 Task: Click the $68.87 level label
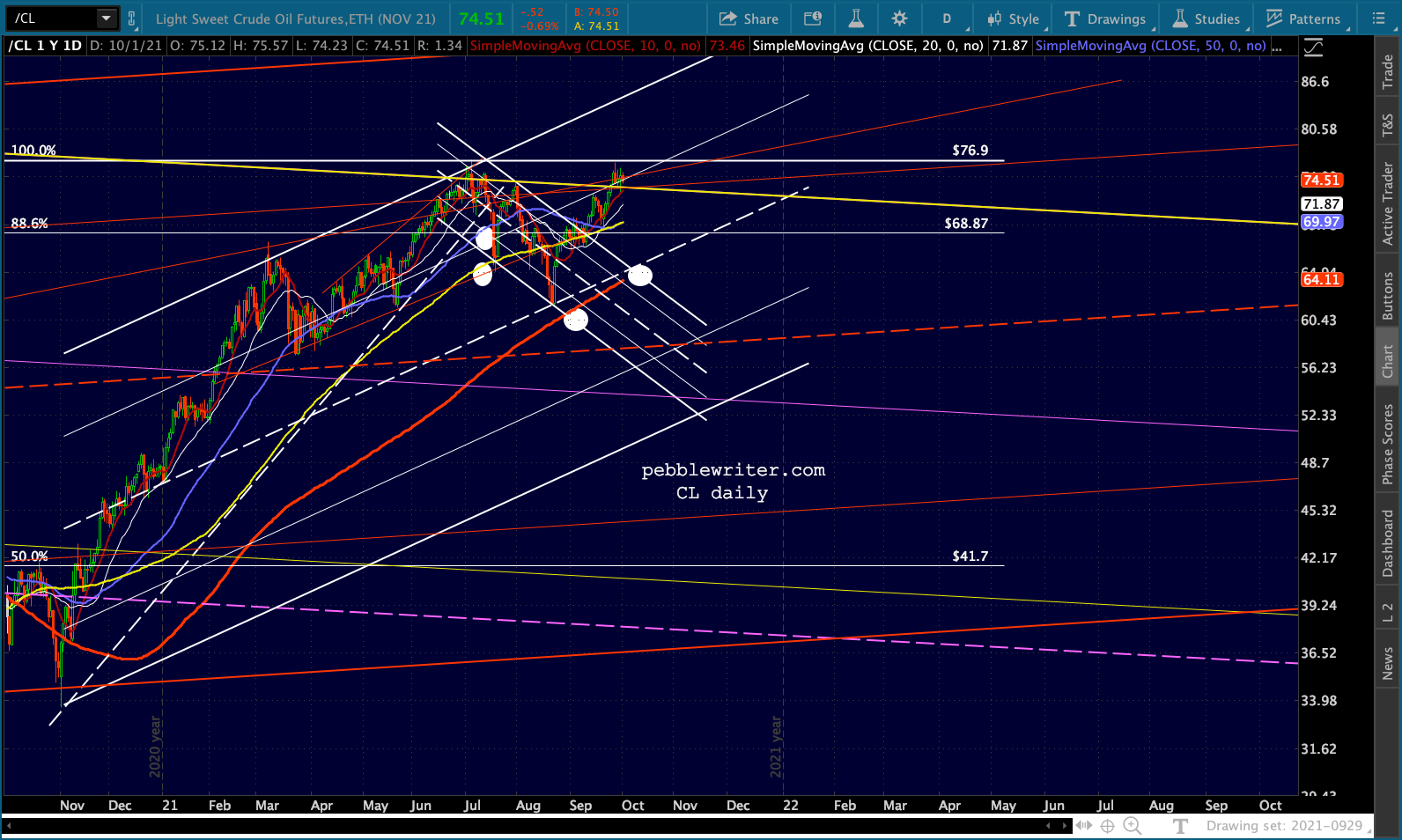pyautogui.click(x=966, y=224)
